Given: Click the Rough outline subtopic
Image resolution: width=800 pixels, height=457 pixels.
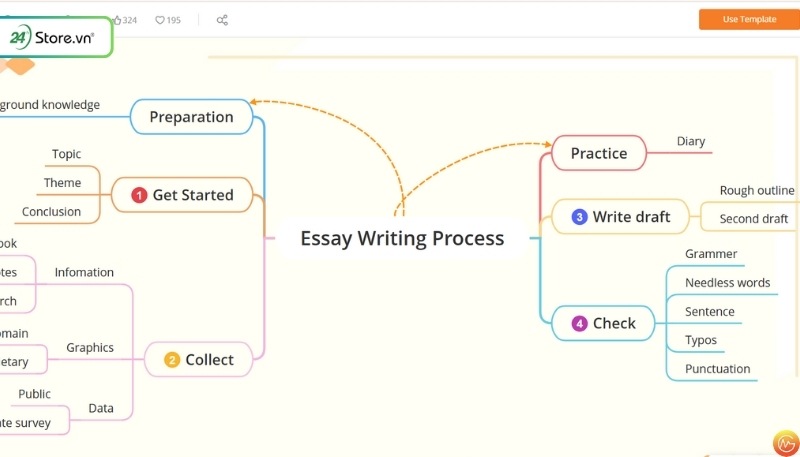Looking at the screenshot, I should pyautogui.click(x=757, y=190).
